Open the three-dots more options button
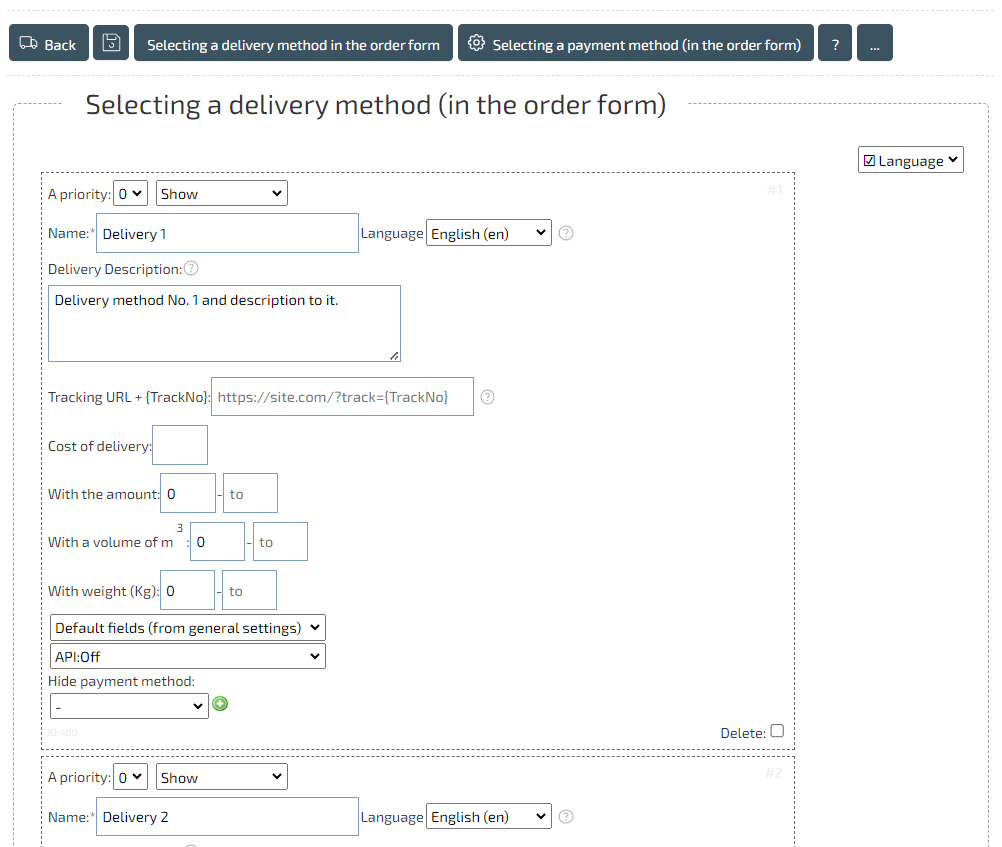This screenshot has width=1002, height=847. (874, 44)
